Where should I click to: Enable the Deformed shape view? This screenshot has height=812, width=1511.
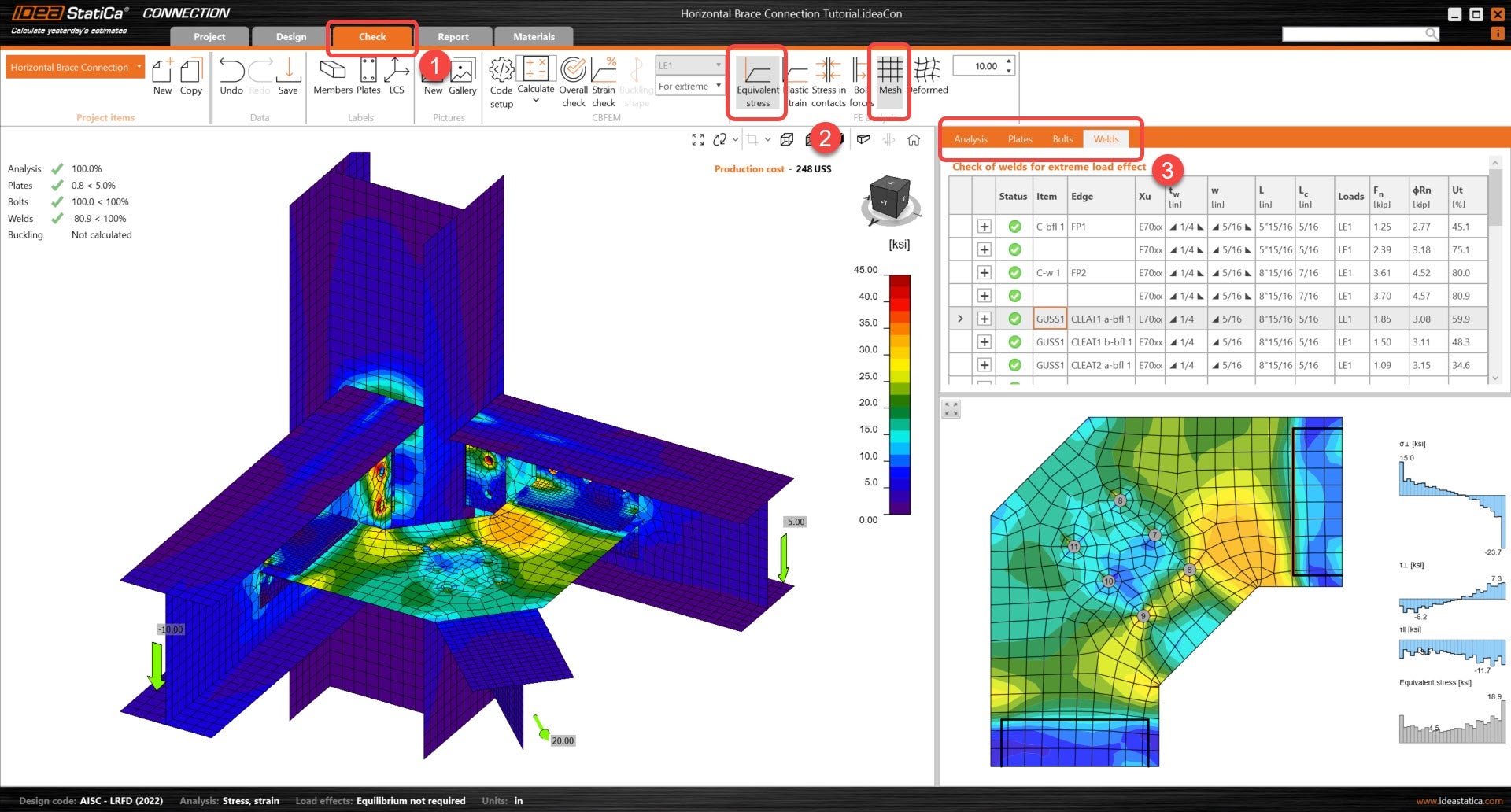tap(927, 78)
